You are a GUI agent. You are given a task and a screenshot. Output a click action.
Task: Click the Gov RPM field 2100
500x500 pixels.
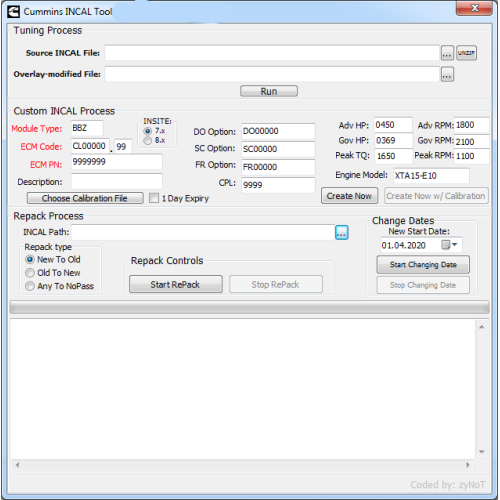click(x=472, y=142)
